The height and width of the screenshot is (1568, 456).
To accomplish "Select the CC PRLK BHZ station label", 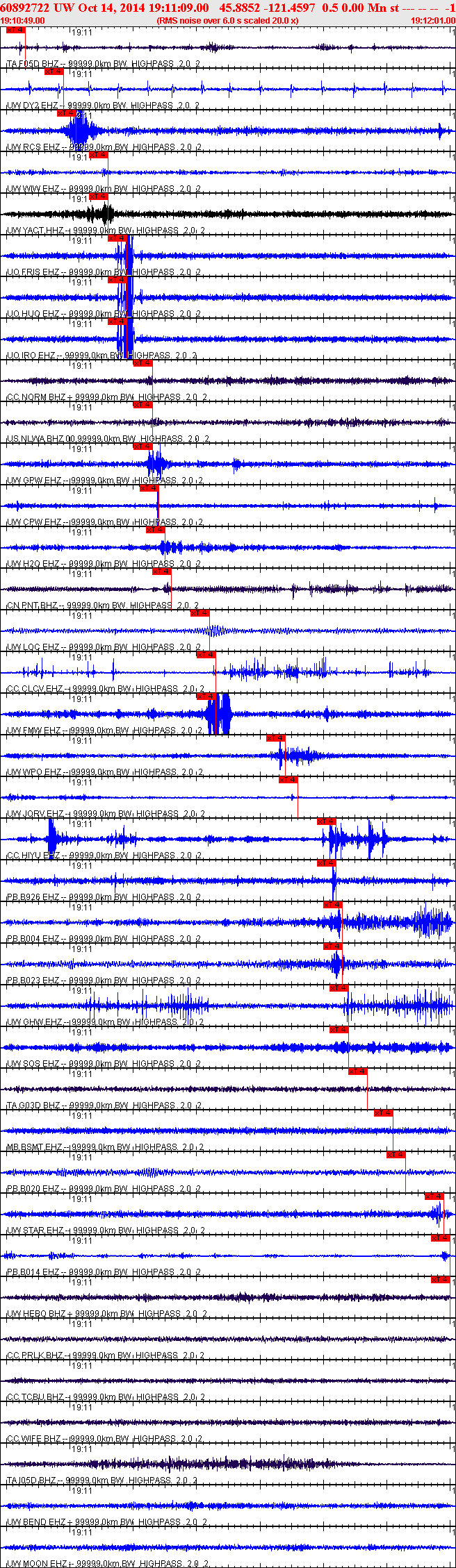I will click(x=106, y=1356).
